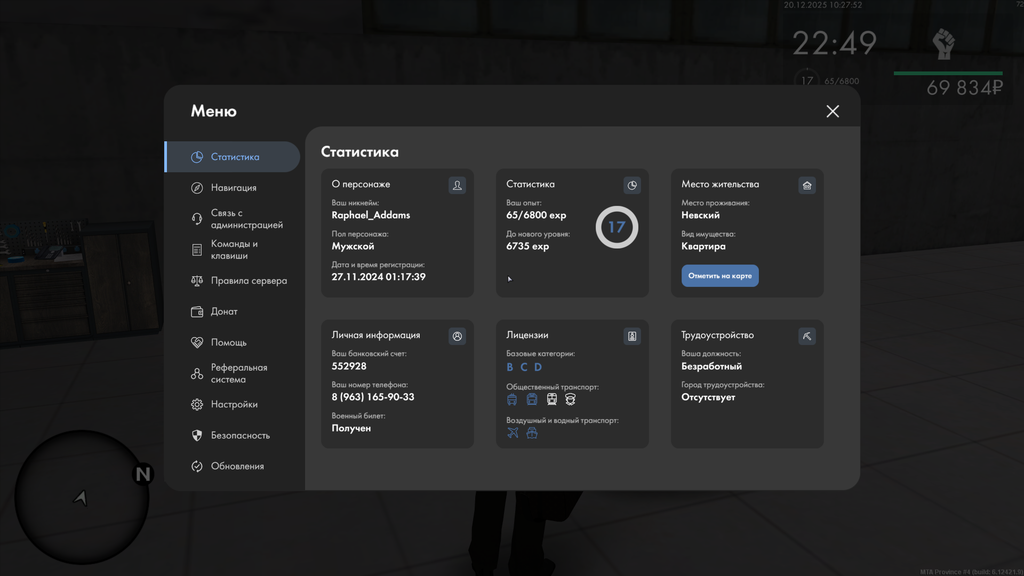Open the Команды и клавиши section
Viewport: 1024px width, 576px height.
233,249
